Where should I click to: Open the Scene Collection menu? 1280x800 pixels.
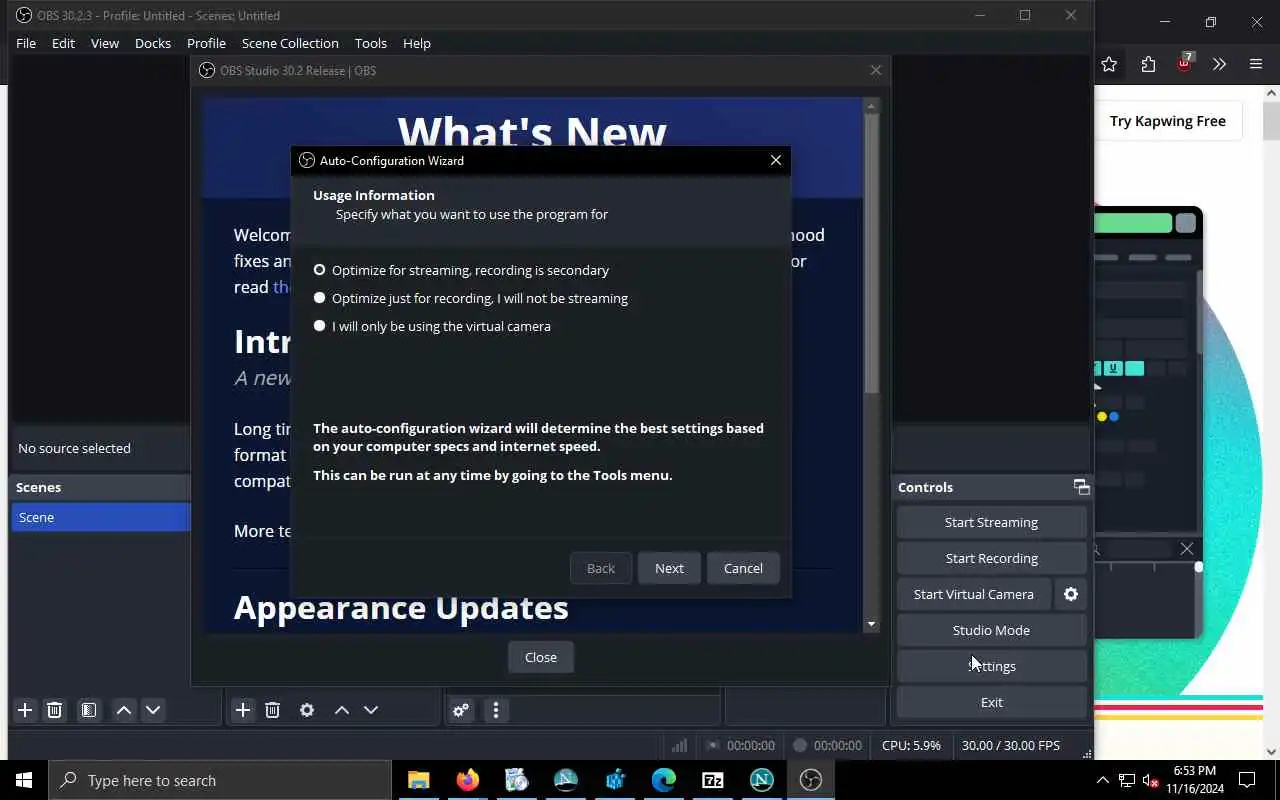(x=290, y=43)
